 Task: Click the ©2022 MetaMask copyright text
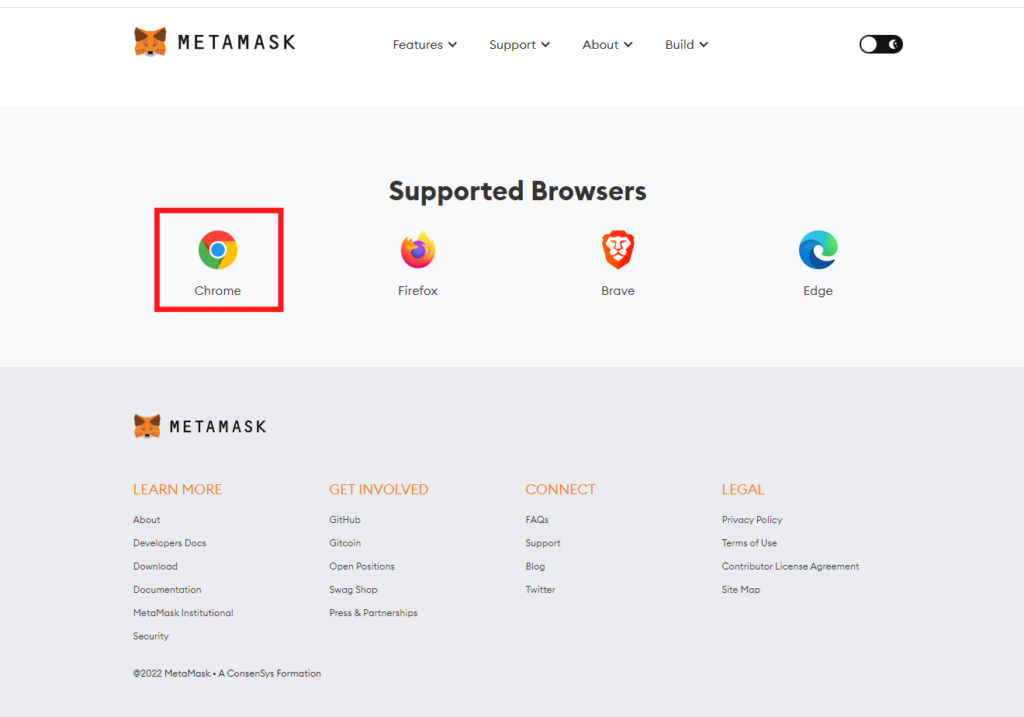[227, 673]
